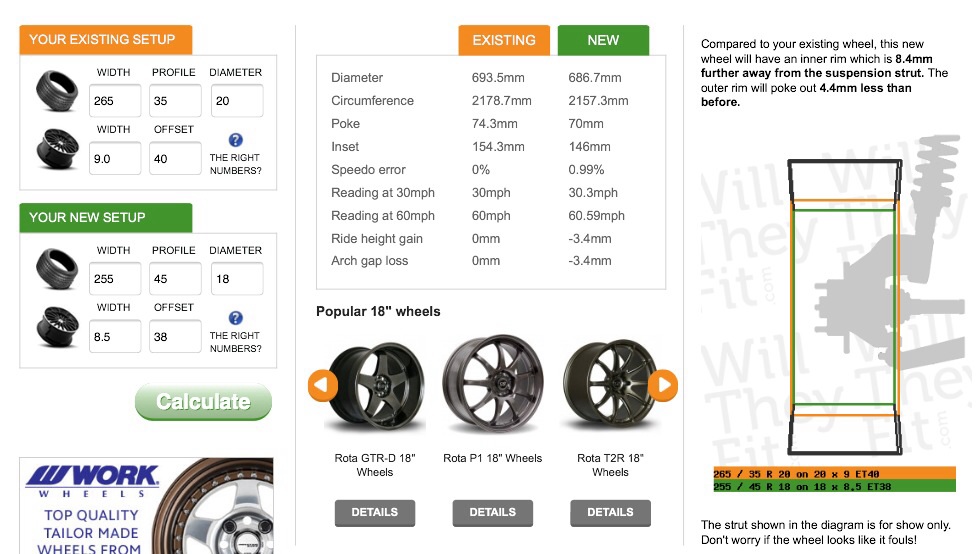Click the new setup alloy wheel icon
This screenshot has width=976, height=554.
click(57, 327)
